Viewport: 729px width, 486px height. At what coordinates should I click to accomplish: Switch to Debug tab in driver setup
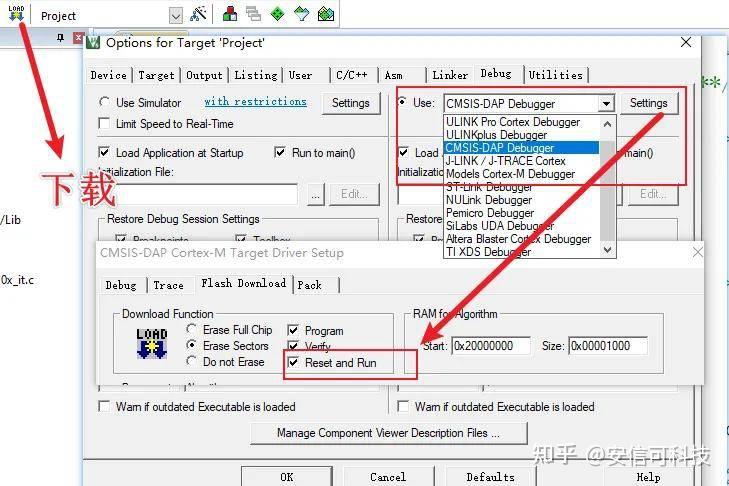121,285
